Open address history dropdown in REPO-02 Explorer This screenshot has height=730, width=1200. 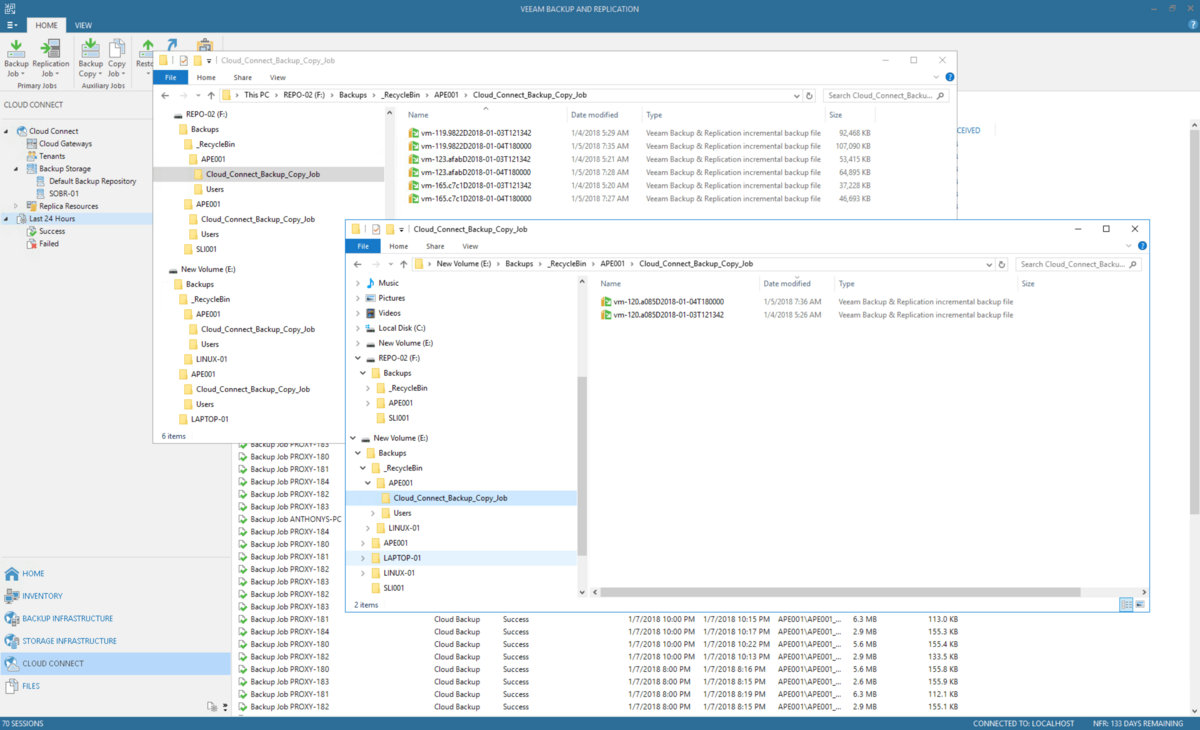coord(796,96)
